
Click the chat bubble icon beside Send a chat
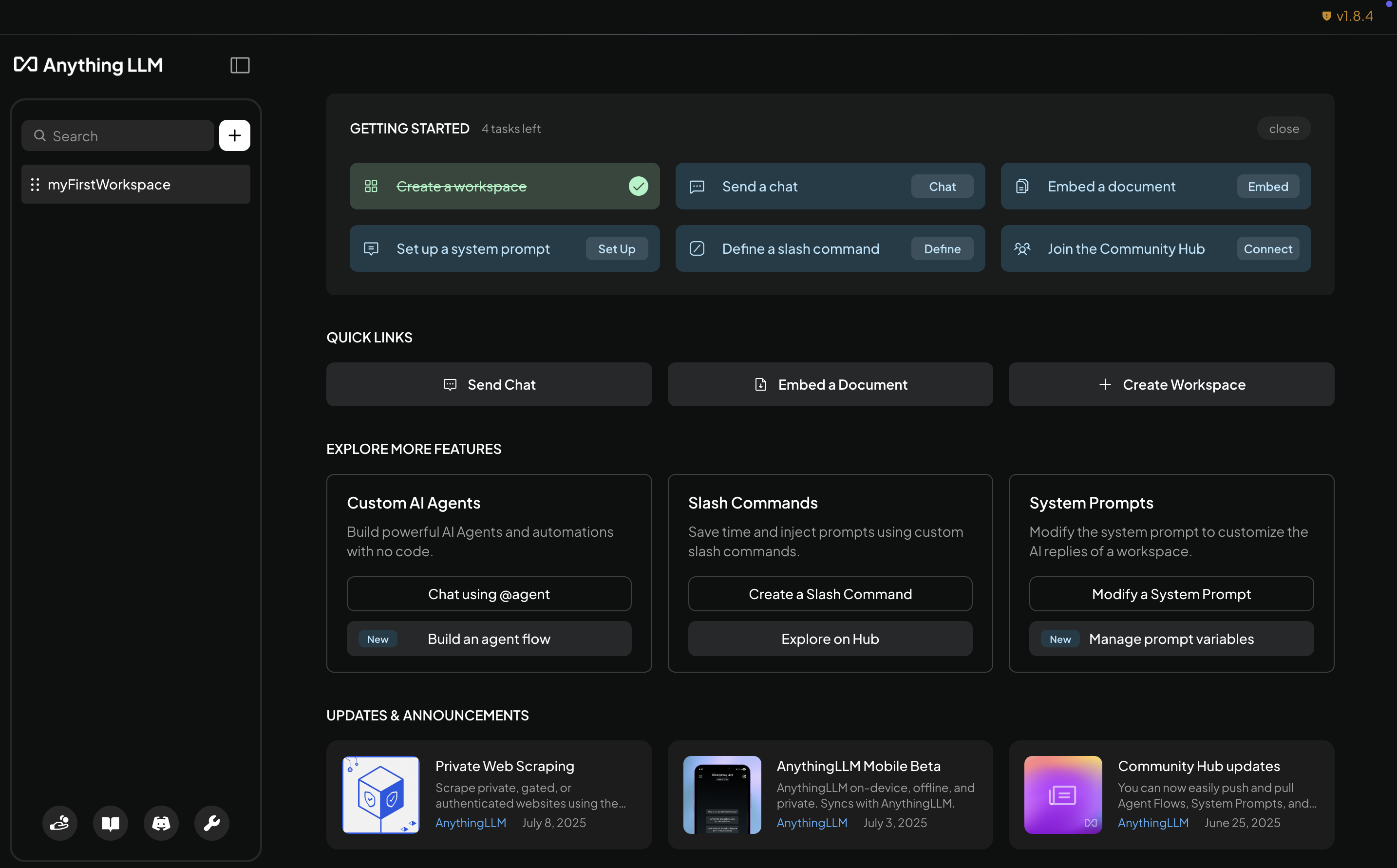point(697,187)
